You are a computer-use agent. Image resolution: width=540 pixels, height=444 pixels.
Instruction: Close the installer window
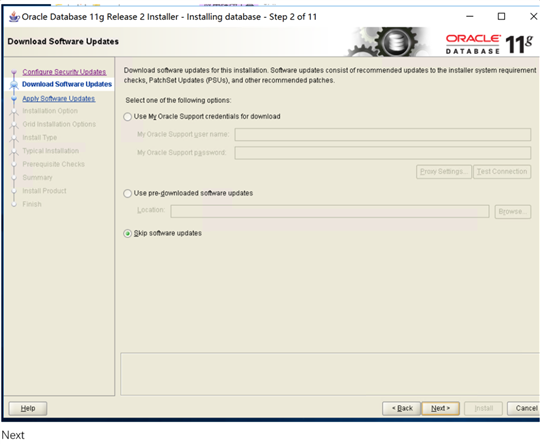pyautogui.click(x=533, y=17)
